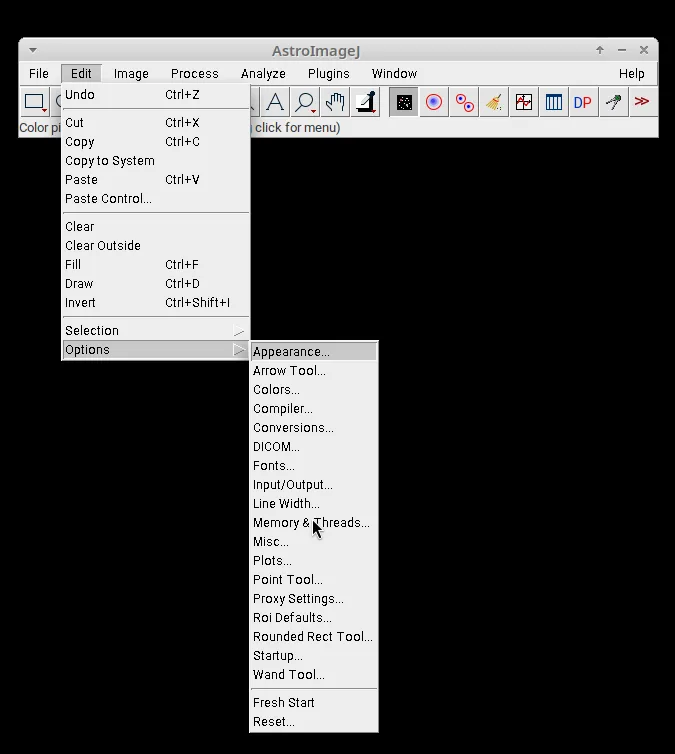675x754 pixels.
Task: Click the broom clear overlay icon
Action: 494,102
